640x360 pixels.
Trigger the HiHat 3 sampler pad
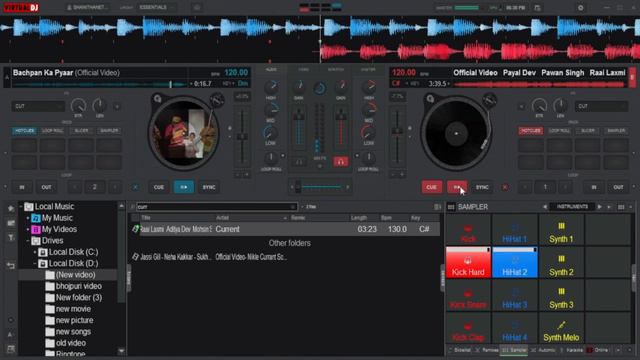515,295
